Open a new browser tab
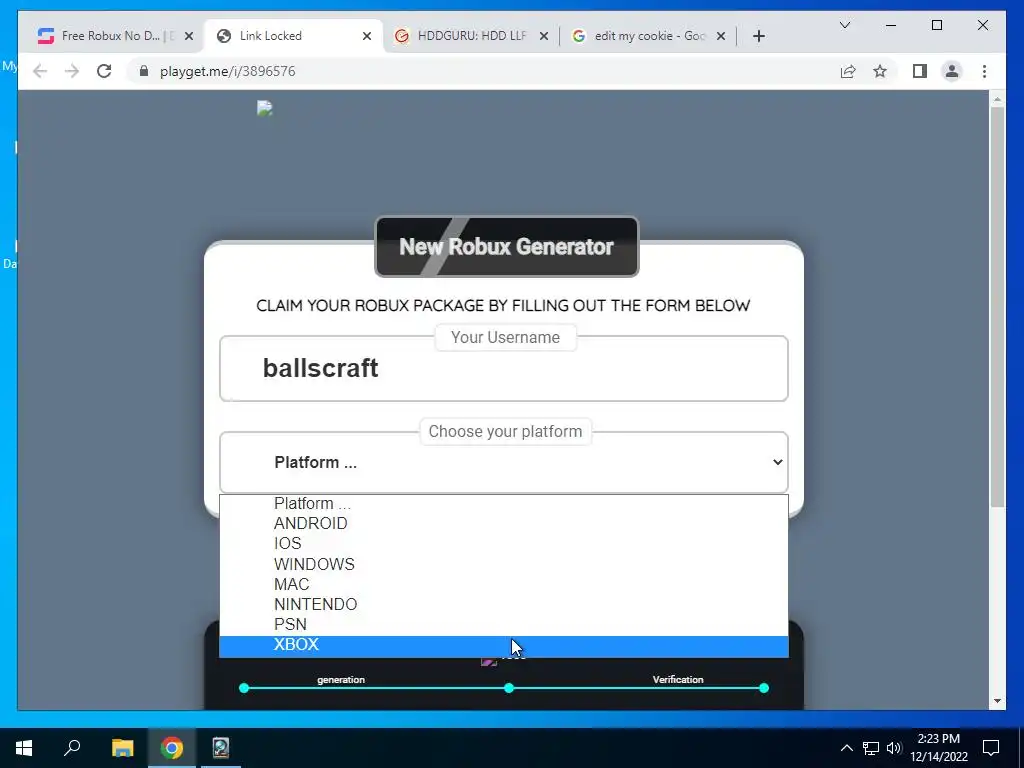1024x768 pixels. pyautogui.click(x=758, y=36)
